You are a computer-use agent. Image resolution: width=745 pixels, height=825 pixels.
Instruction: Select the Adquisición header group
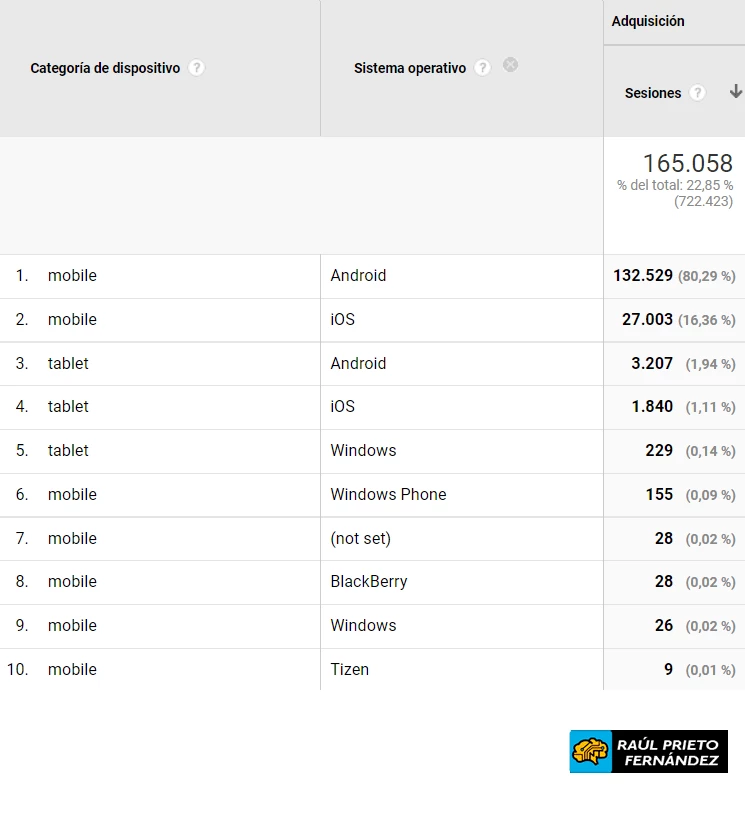pos(648,21)
